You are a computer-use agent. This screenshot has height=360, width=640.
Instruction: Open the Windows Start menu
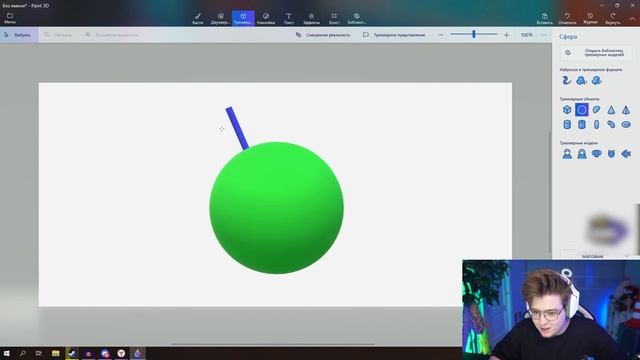coord(7,353)
